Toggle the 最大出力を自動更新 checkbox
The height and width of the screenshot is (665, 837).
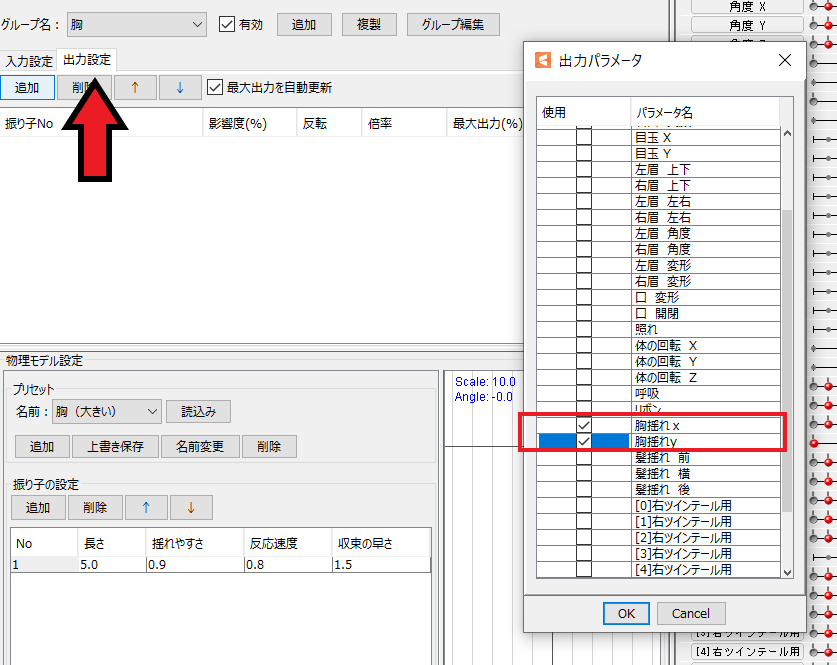pyautogui.click(x=215, y=87)
